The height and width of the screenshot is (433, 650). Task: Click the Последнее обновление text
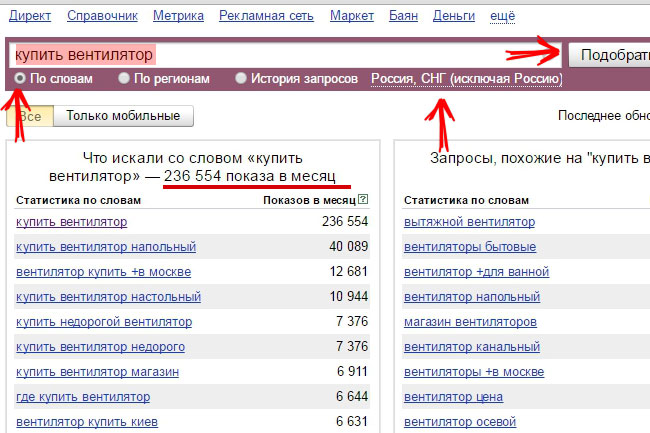[x=604, y=115]
